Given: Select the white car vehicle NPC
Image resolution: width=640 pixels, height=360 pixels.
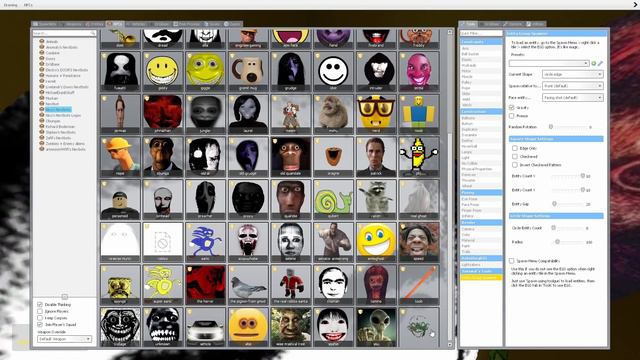Looking at the screenshot, I should (x=205, y=327).
